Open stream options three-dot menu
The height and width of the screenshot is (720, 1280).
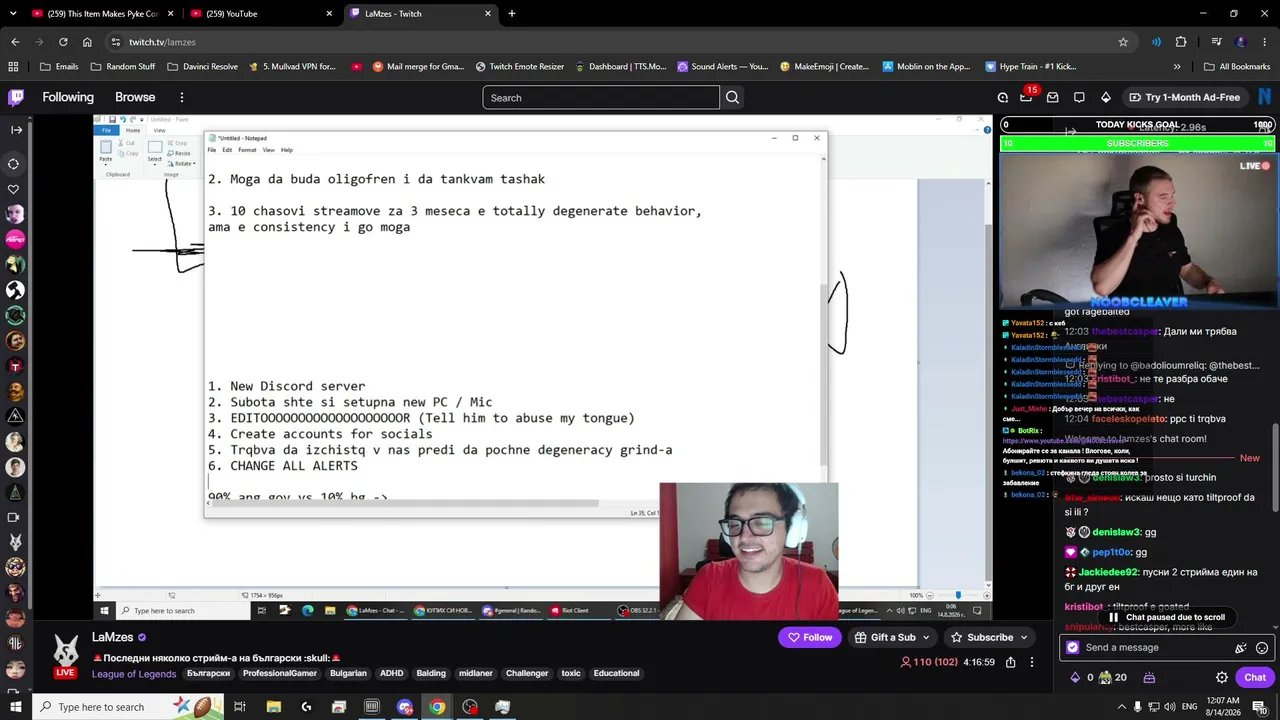1034,662
